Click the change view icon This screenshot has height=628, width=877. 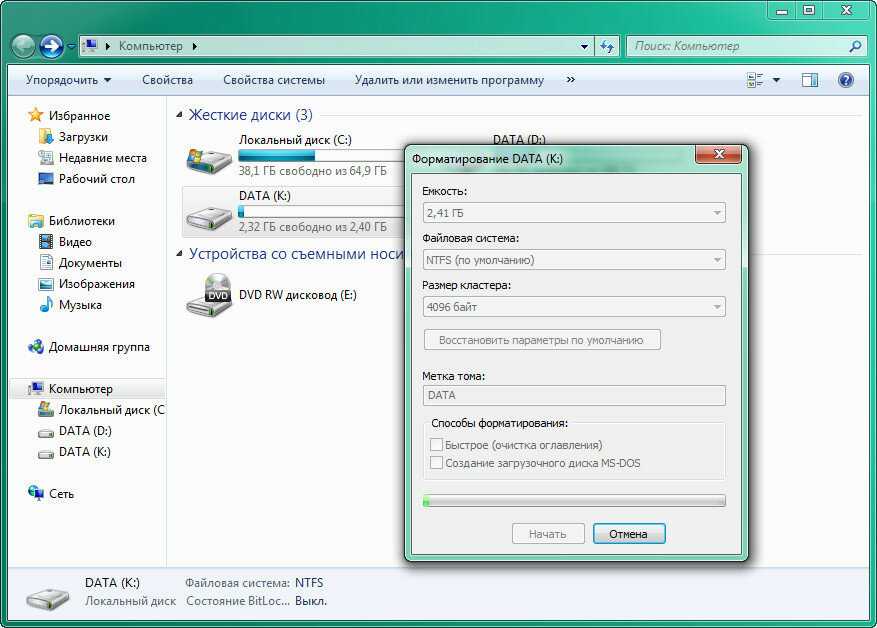coord(755,80)
